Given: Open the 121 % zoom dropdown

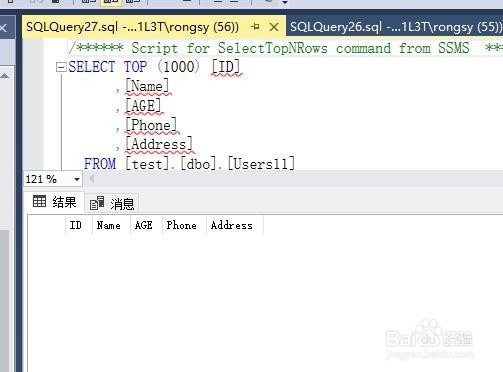Looking at the screenshot, I should [77, 179].
